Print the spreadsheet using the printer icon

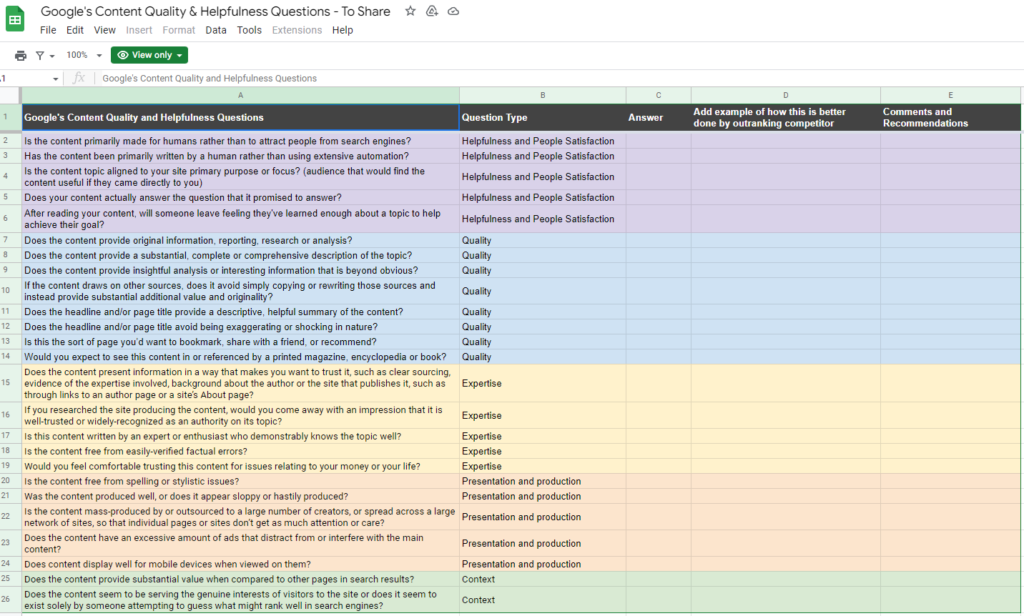point(21,56)
